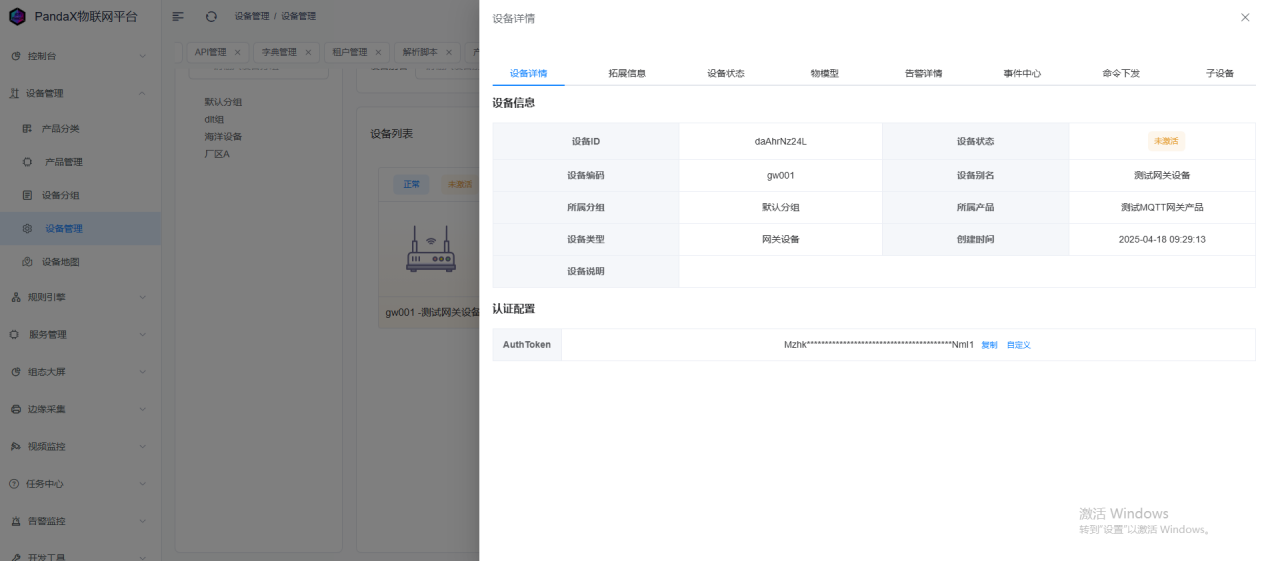The height and width of the screenshot is (561, 1268).
Task: Click the 未激活 status badge in device info
Action: 1166,141
